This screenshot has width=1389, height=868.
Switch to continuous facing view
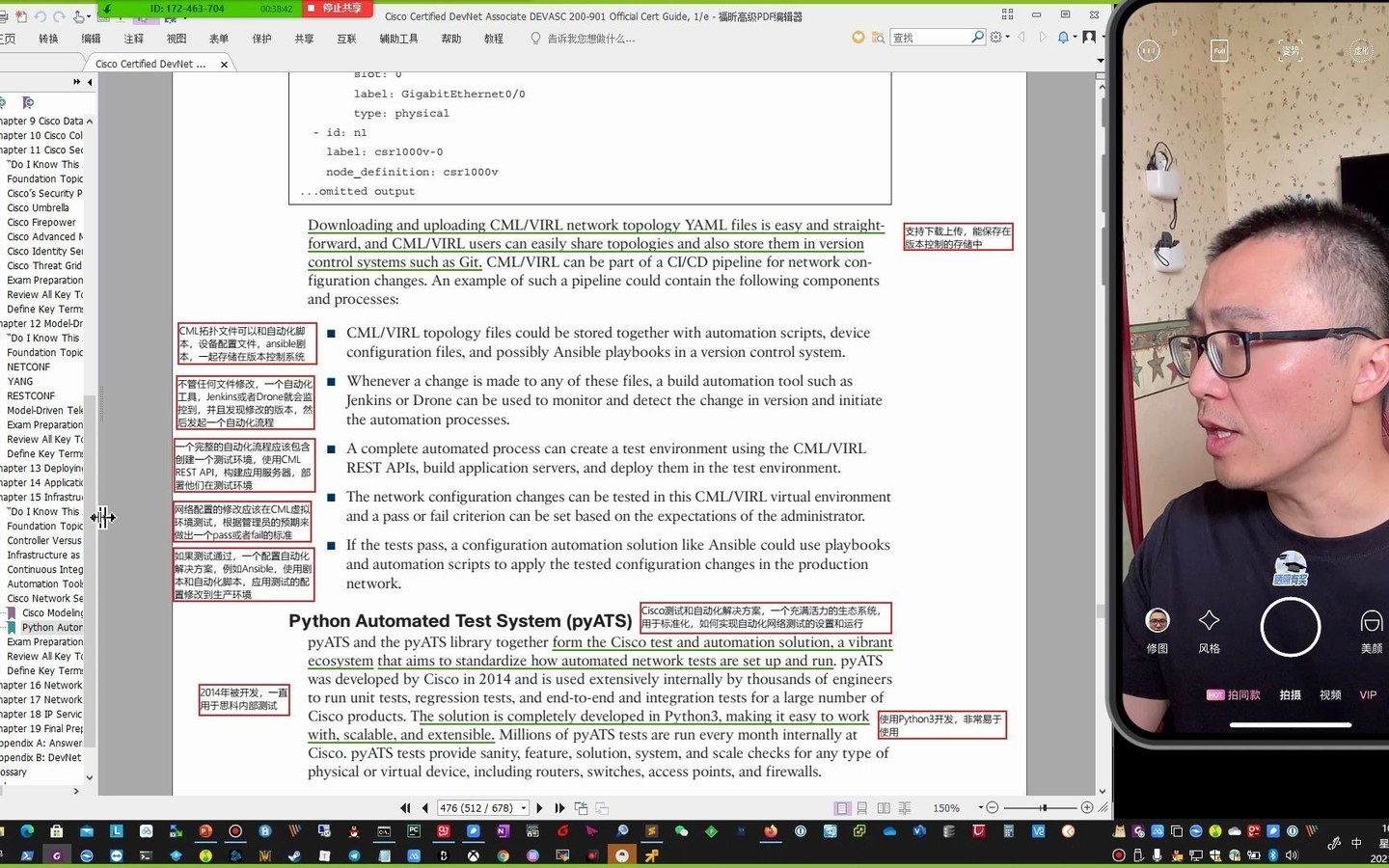point(905,808)
